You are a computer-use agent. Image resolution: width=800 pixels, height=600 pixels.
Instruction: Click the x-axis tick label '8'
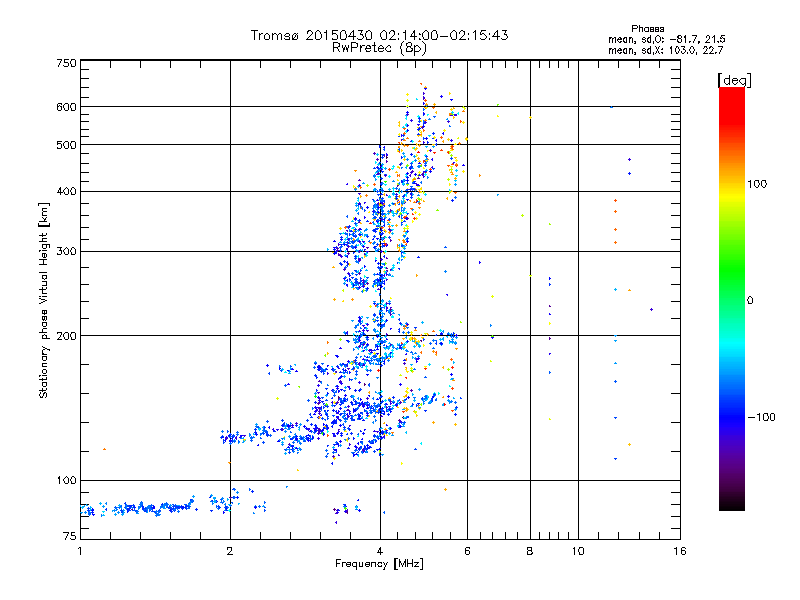530,551
